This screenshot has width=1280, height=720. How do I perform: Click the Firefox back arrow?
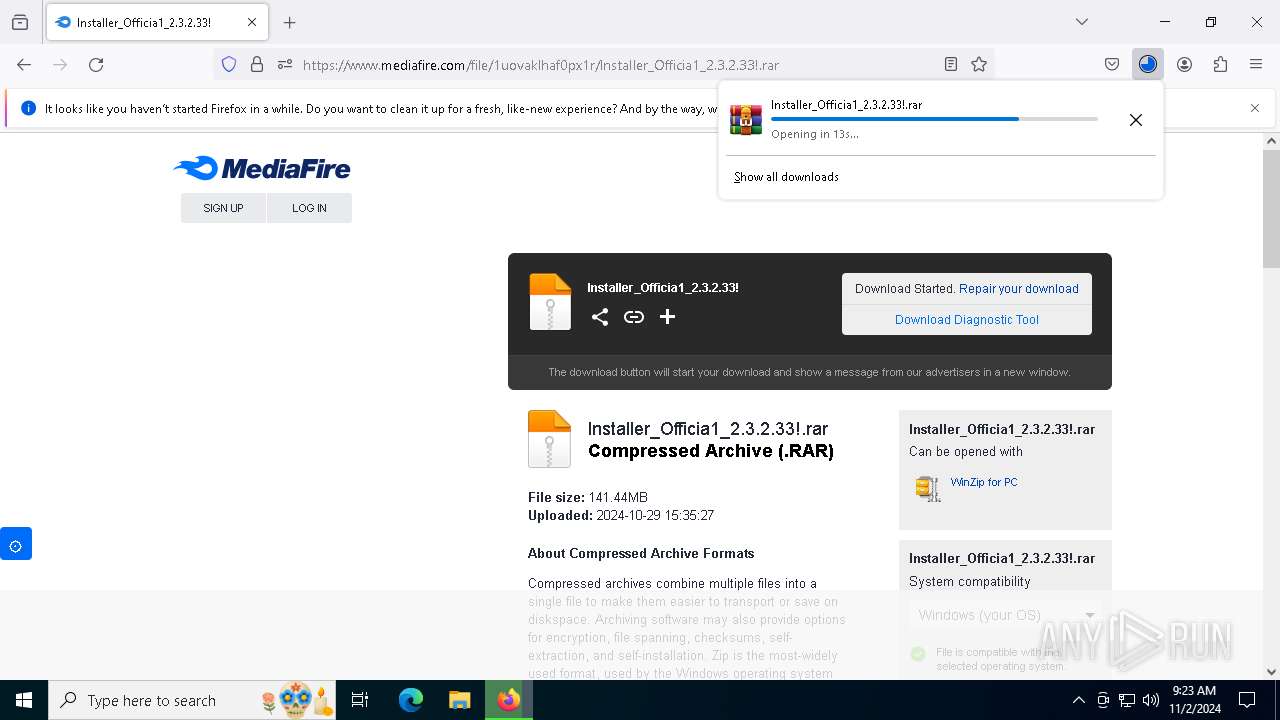24,64
